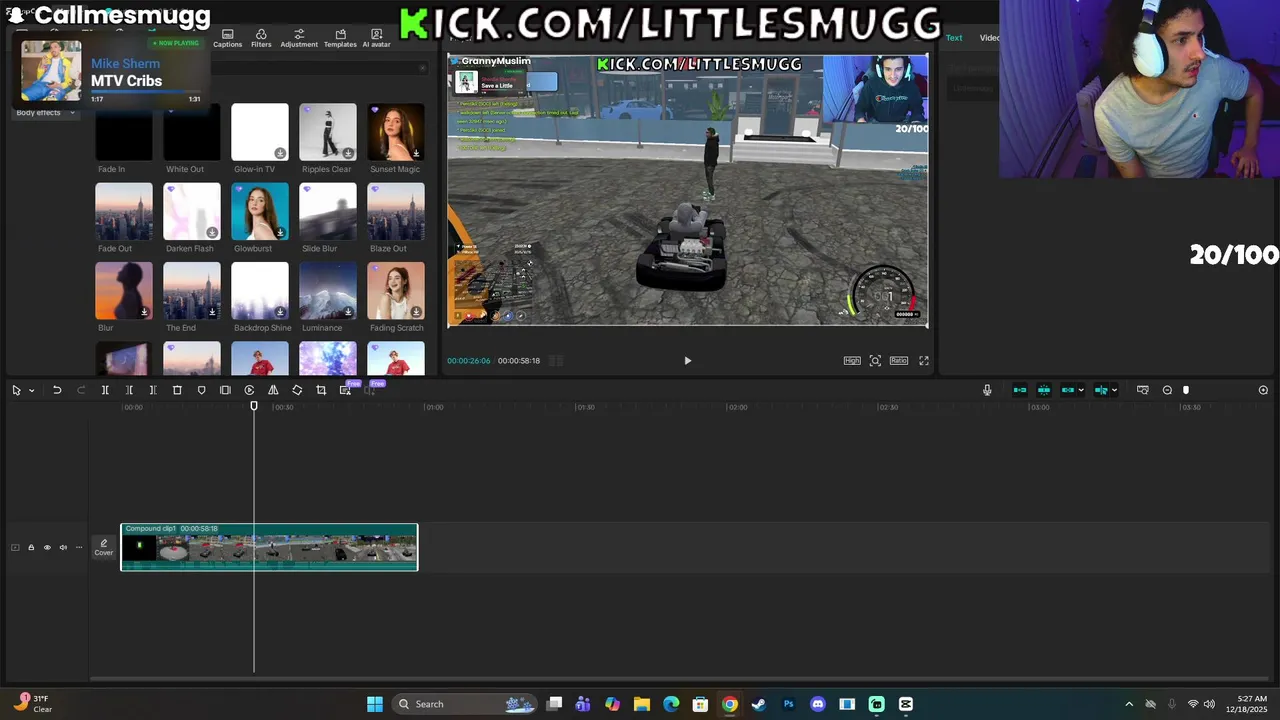Open the Ratio aspect setting
Image resolution: width=1280 pixels, height=720 pixels.
click(x=899, y=361)
